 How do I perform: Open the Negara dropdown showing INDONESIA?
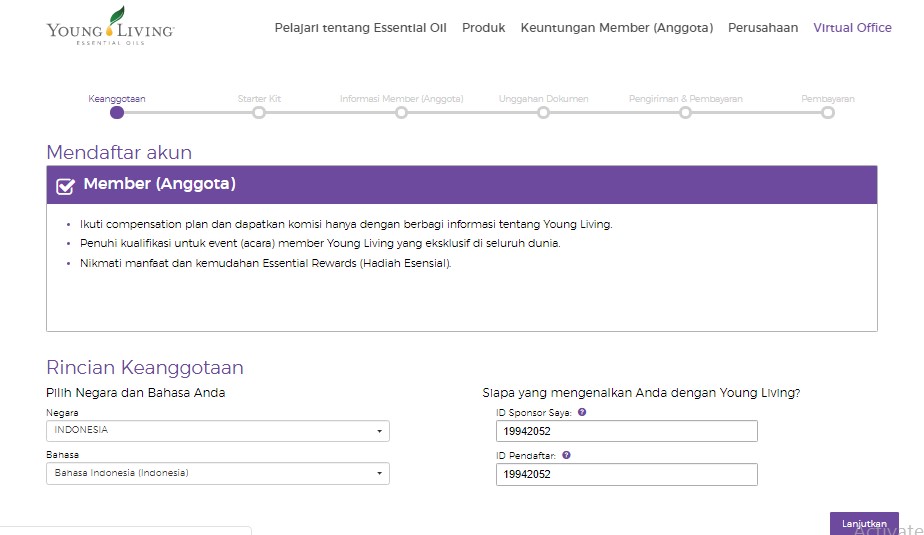(217, 431)
